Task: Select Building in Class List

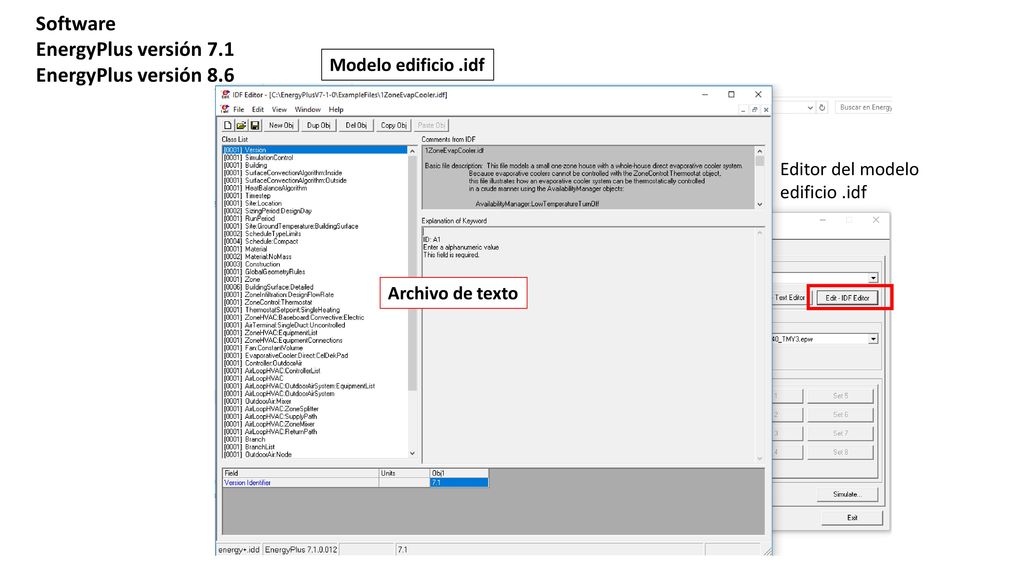Action: pyautogui.click(x=256, y=165)
